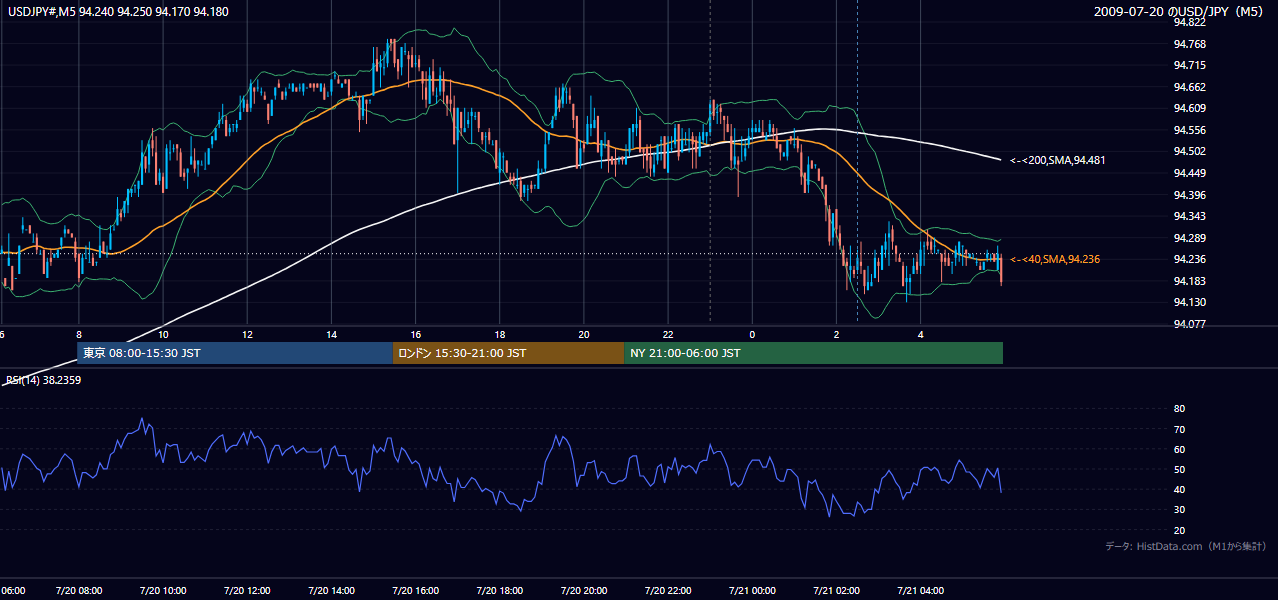Click the Tokyo 08:00-15:30 JST session bar
The width and height of the screenshot is (1278, 600).
(235, 353)
